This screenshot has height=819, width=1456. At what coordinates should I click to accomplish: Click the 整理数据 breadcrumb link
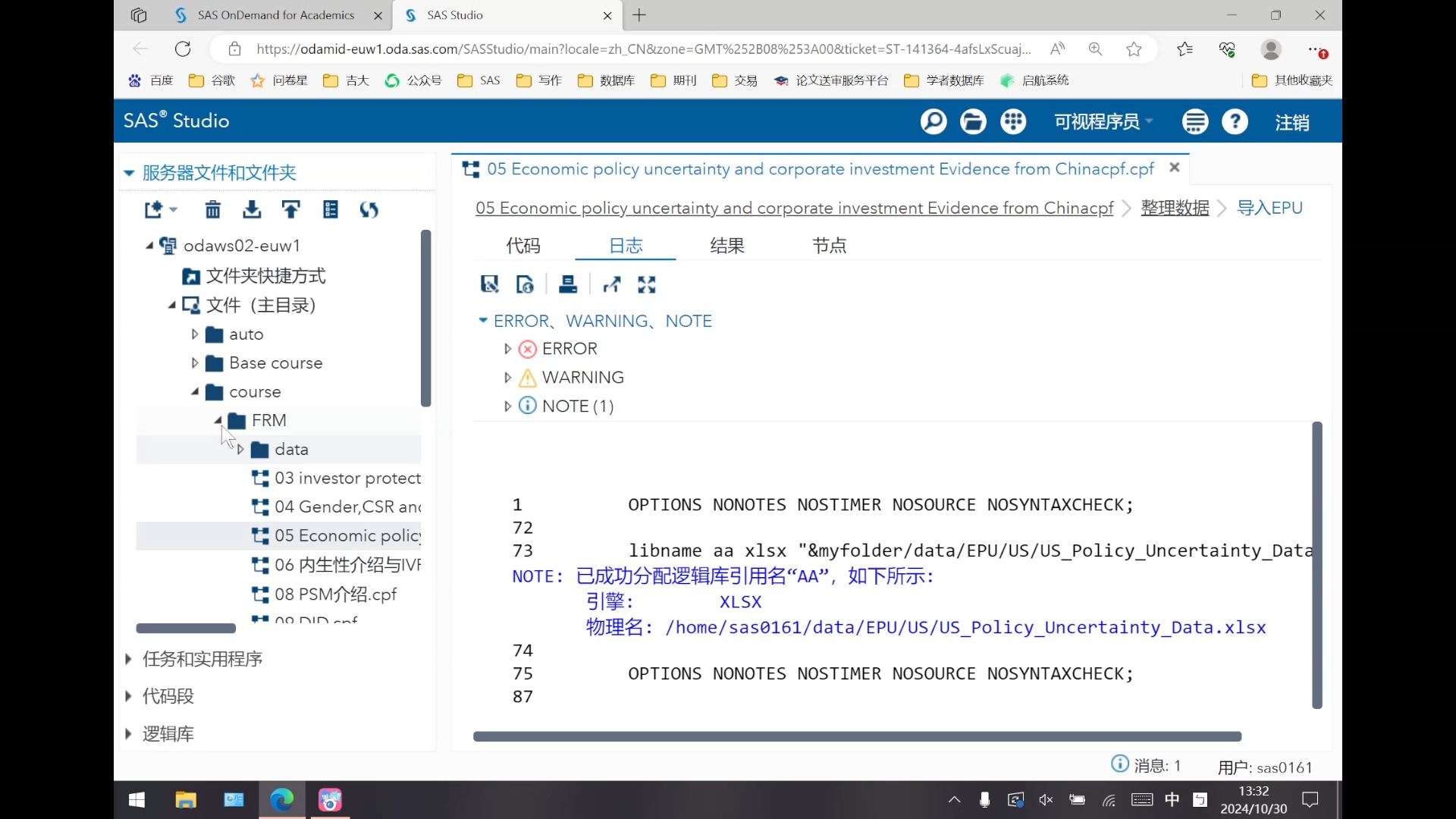click(x=1175, y=208)
